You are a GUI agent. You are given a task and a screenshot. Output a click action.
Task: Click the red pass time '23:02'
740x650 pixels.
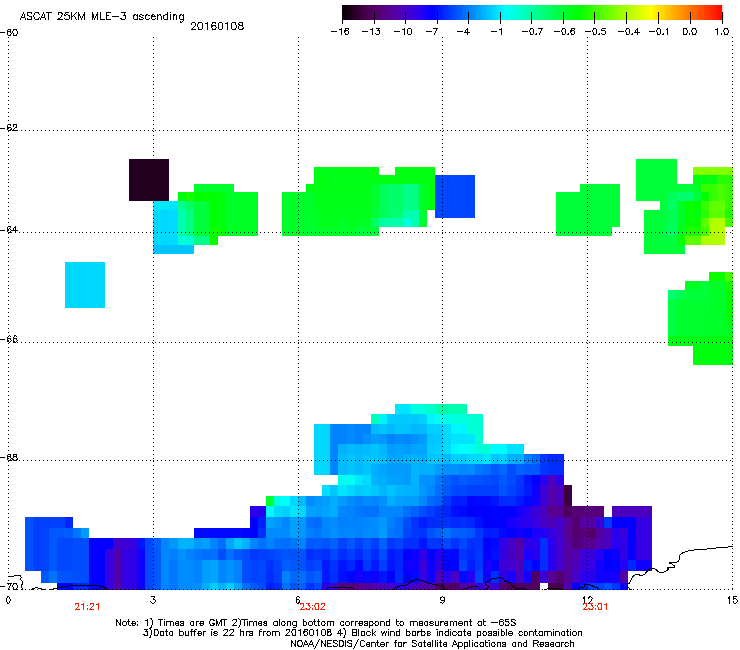[x=312, y=607]
